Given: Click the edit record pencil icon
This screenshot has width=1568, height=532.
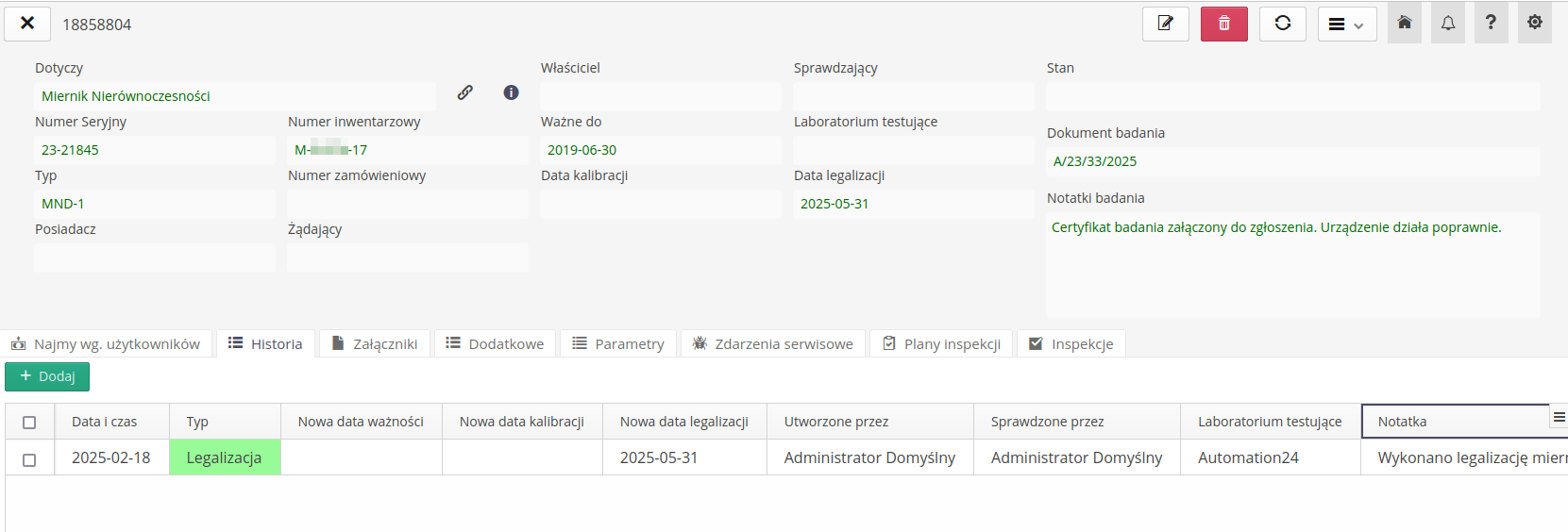Looking at the screenshot, I should point(1165,24).
